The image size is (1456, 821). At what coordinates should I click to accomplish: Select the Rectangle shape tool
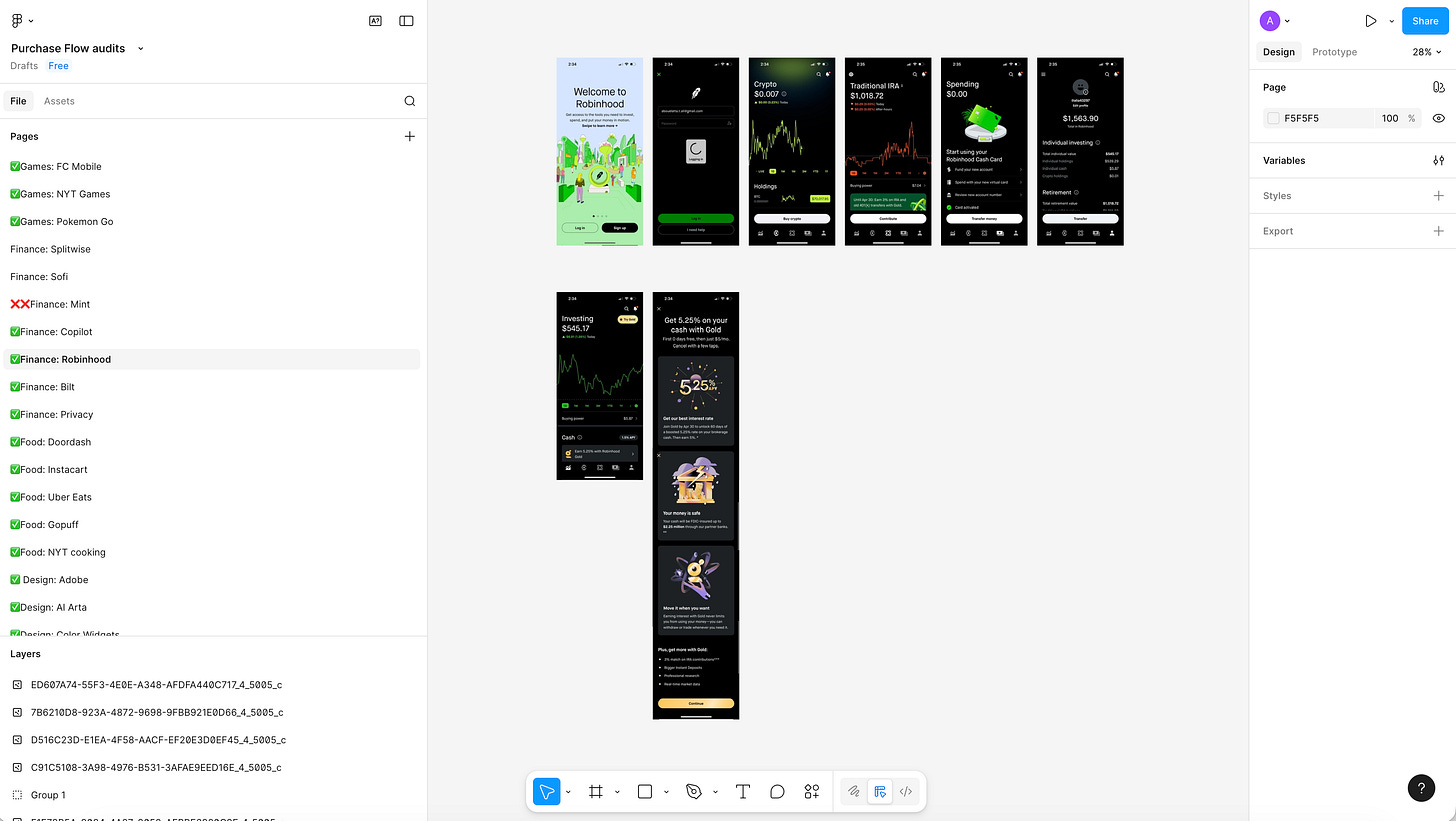pyautogui.click(x=645, y=792)
